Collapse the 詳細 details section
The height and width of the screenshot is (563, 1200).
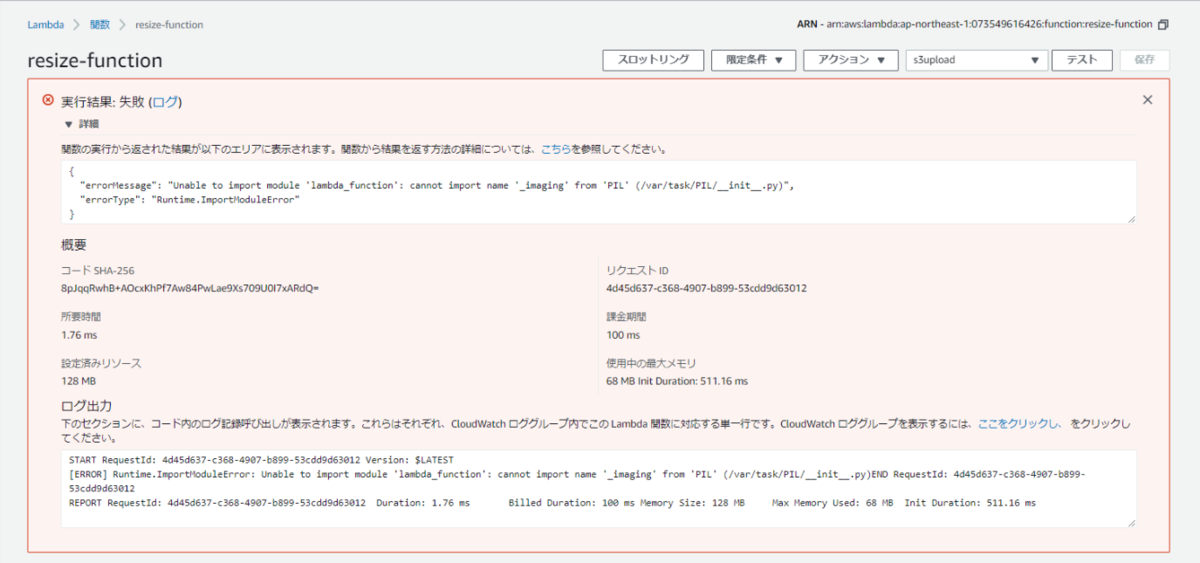[81, 124]
